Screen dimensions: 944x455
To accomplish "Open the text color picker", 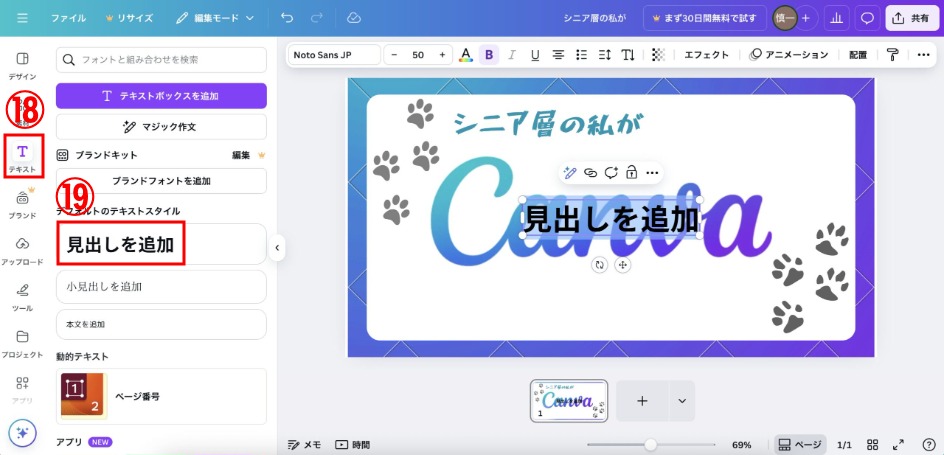I will [x=465, y=55].
